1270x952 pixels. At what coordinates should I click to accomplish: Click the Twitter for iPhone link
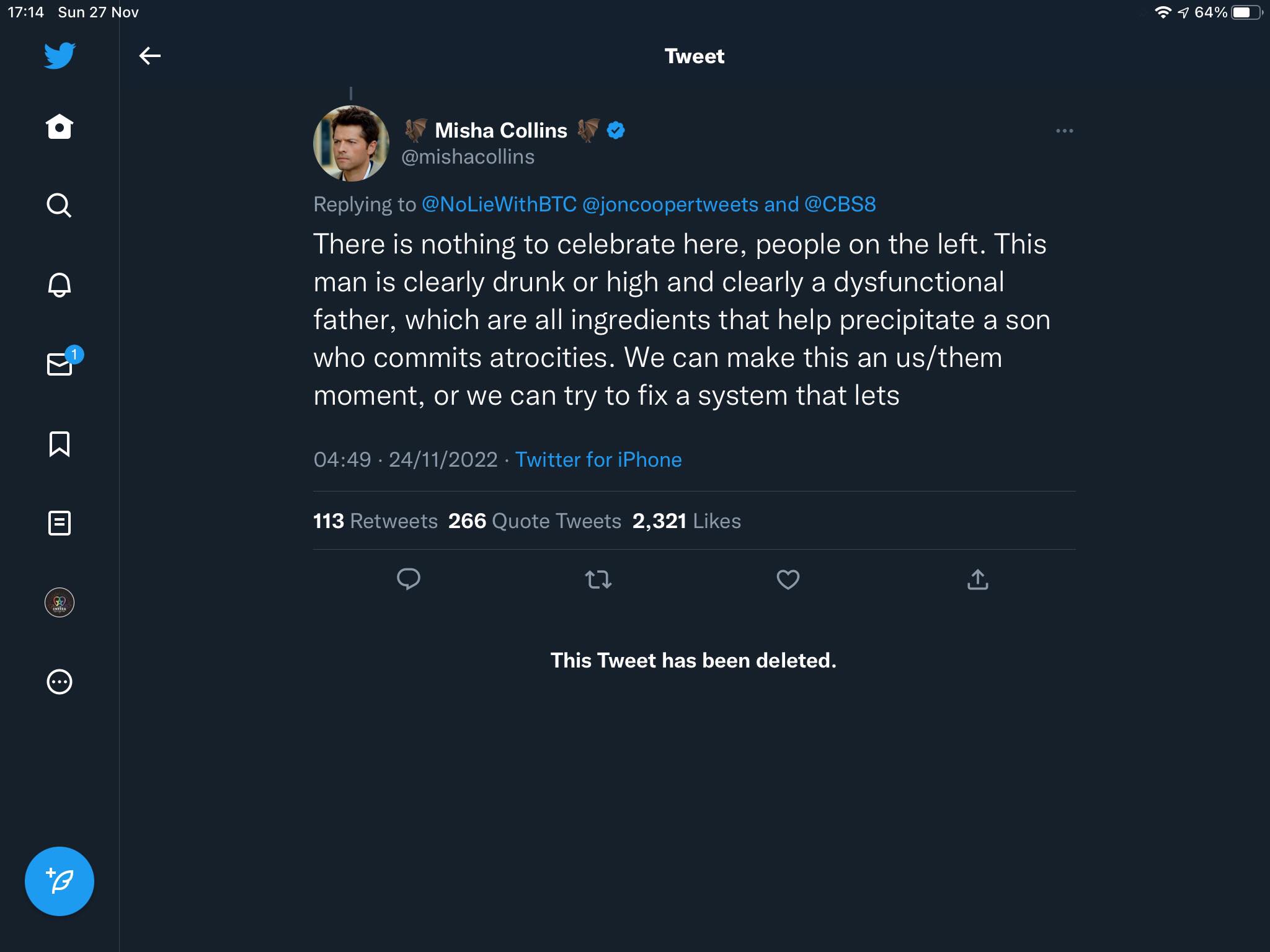pyautogui.click(x=598, y=459)
